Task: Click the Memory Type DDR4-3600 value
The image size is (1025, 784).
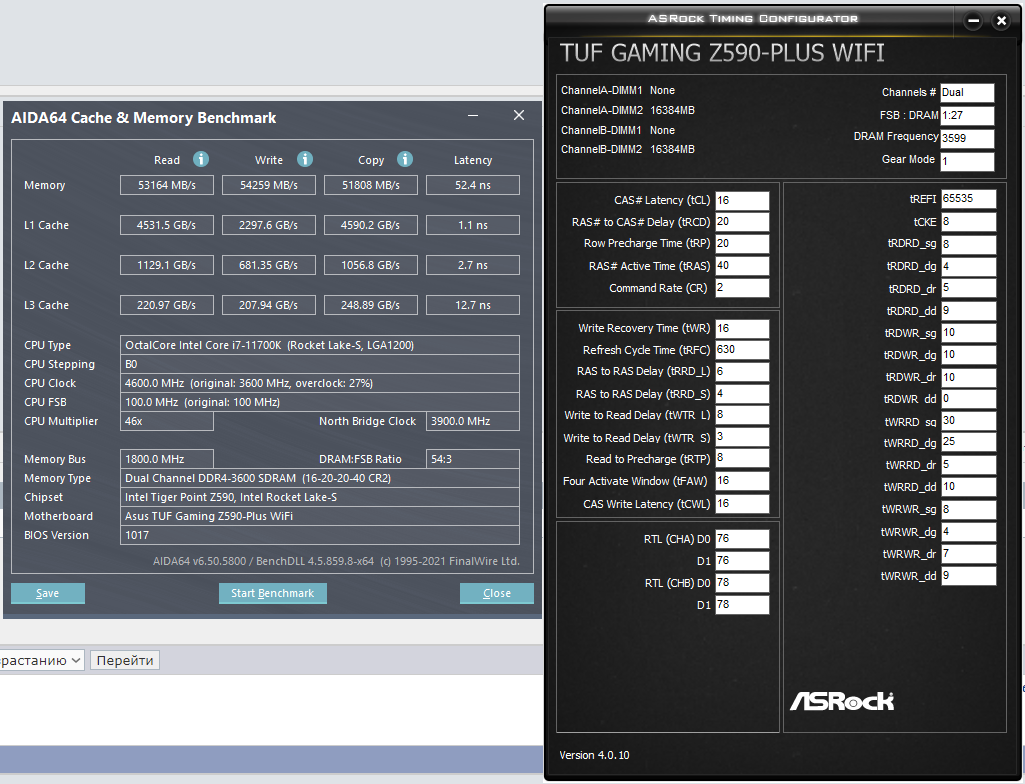Action: 320,478
